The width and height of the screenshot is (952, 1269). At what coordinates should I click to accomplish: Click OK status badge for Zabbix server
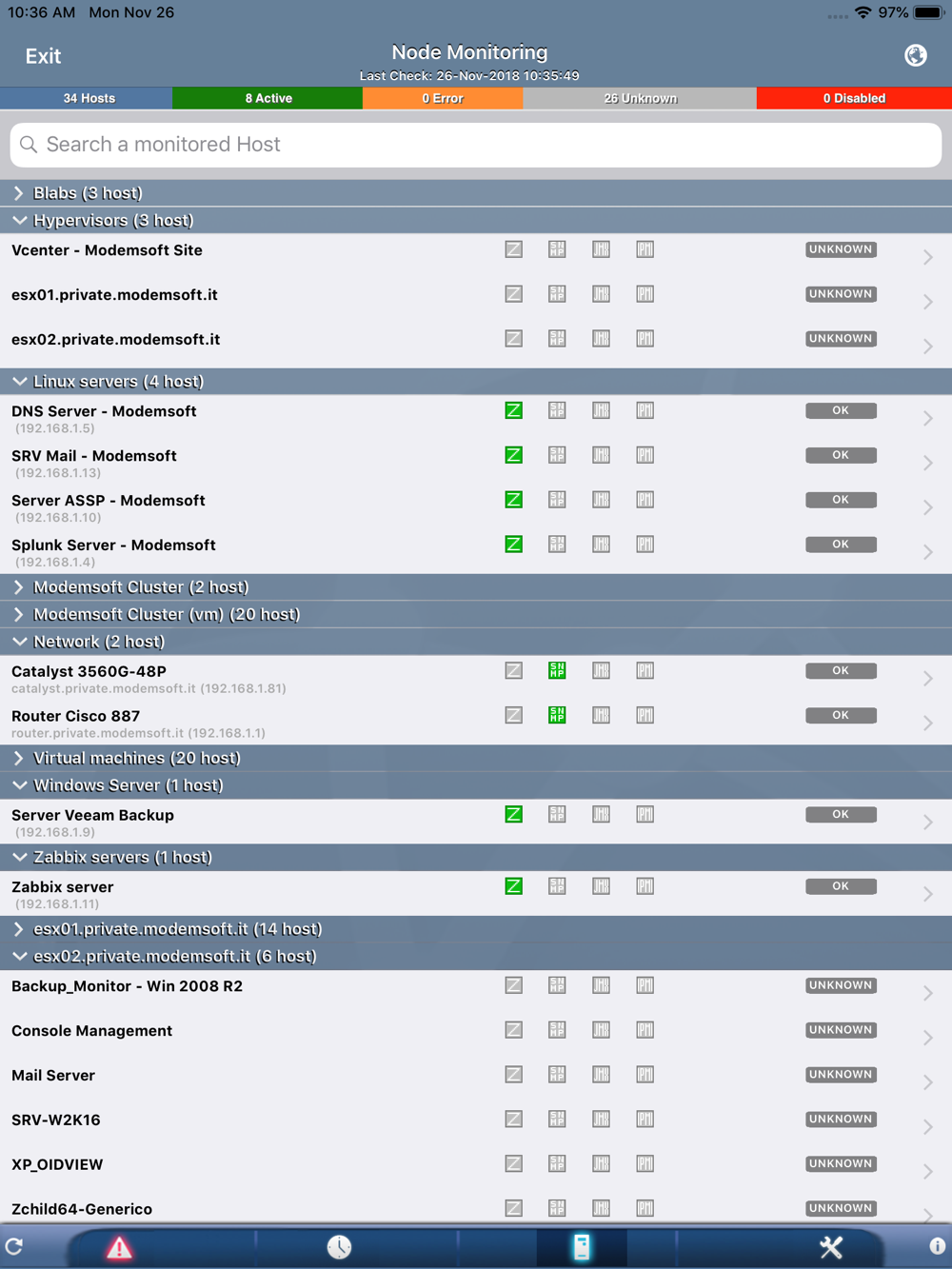[x=841, y=886]
